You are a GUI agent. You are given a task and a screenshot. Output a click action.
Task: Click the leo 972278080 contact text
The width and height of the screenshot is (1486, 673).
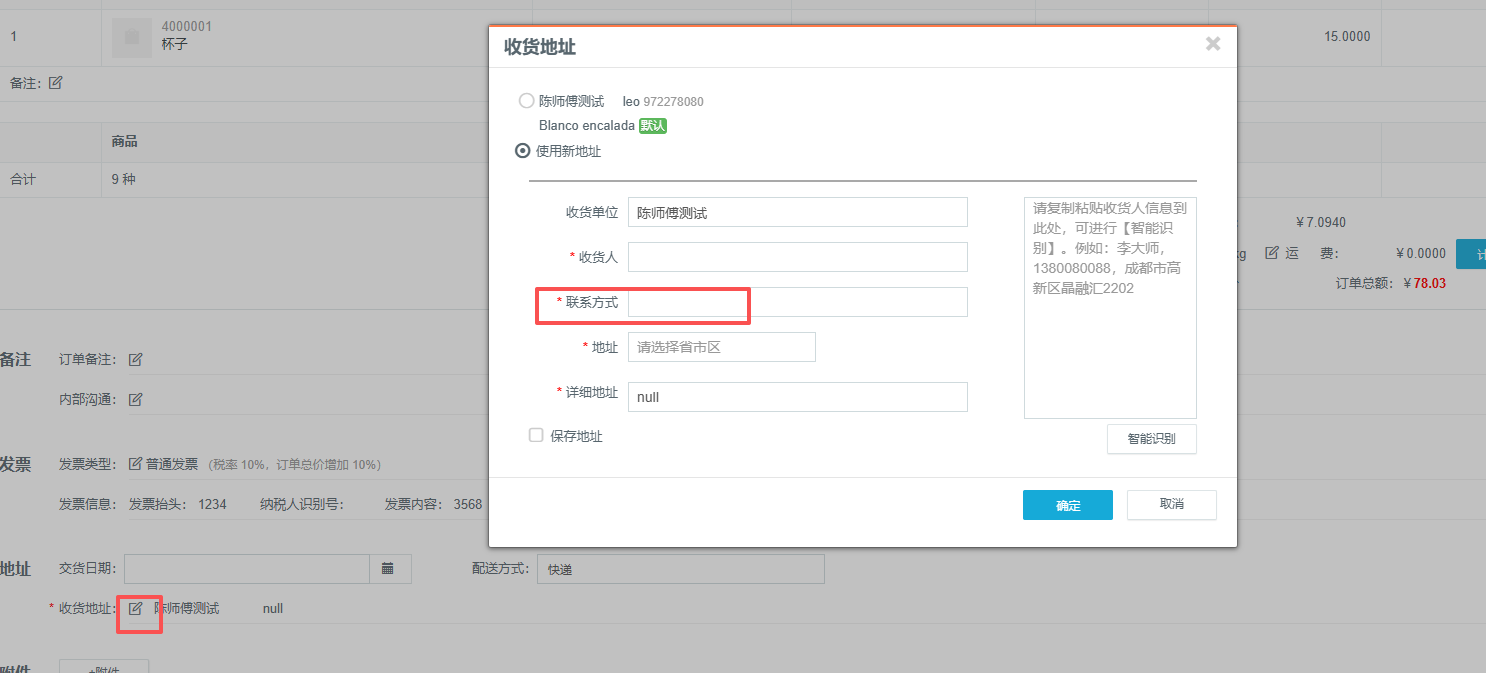pos(663,101)
